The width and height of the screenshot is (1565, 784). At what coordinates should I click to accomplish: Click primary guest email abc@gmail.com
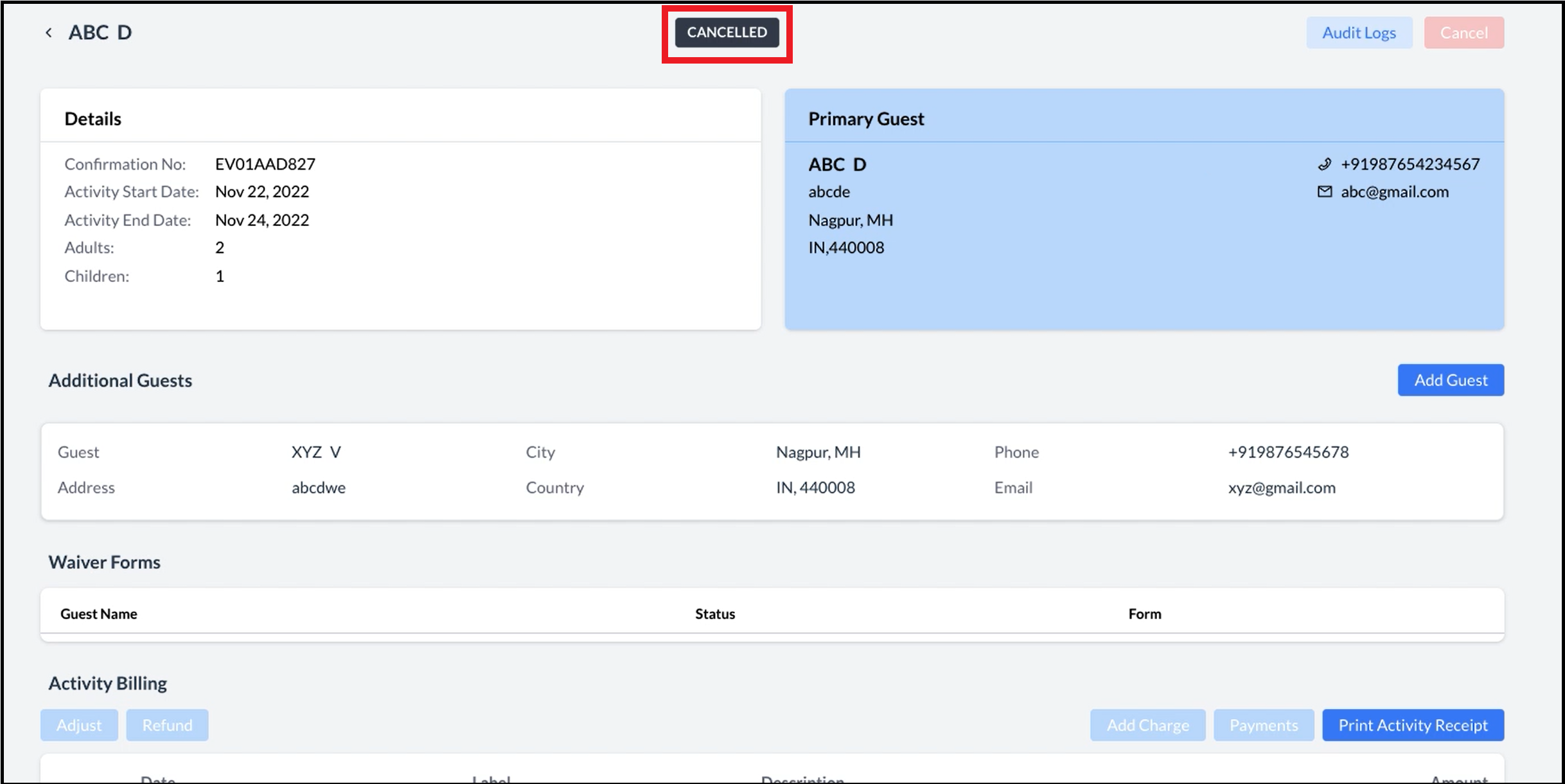pos(1394,192)
